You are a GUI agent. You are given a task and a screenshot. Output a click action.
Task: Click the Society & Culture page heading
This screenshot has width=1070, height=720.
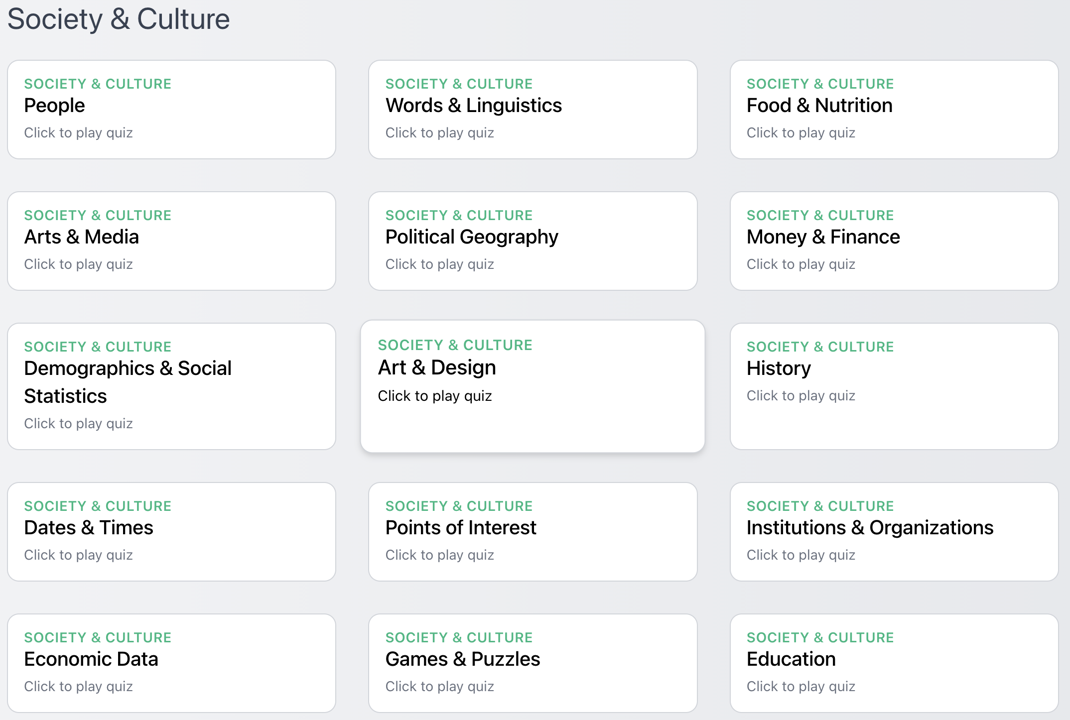(x=118, y=19)
